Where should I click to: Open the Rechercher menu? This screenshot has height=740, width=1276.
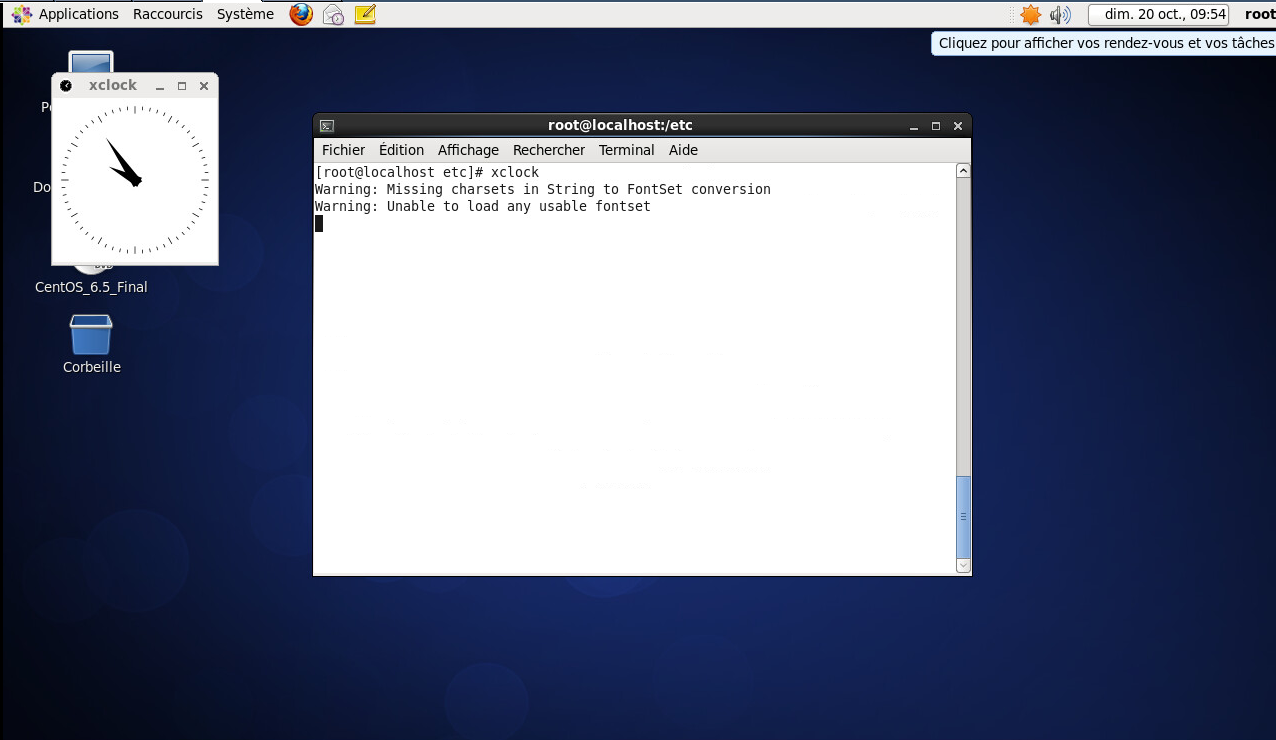[548, 150]
